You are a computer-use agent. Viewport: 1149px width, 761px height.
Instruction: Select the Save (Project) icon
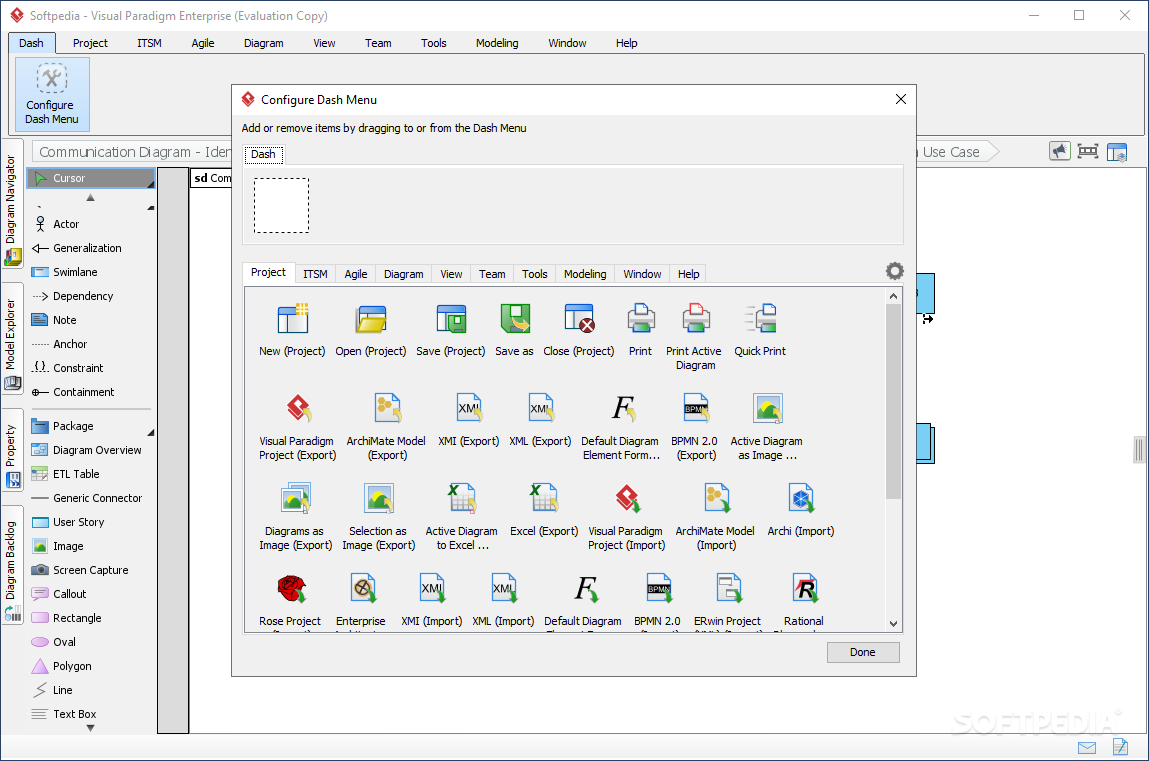click(451, 319)
